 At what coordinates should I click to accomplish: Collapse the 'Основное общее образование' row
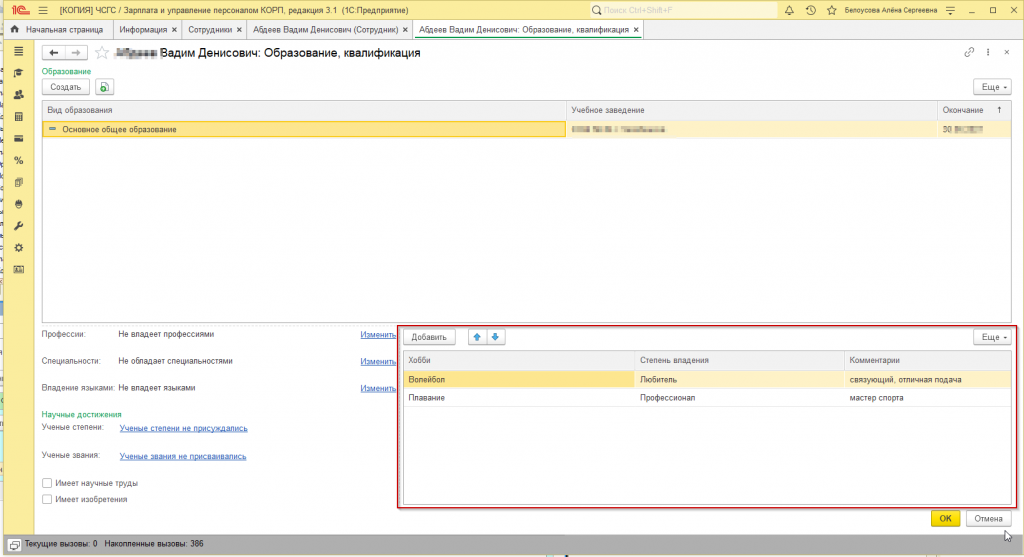click(x=52, y=129)
